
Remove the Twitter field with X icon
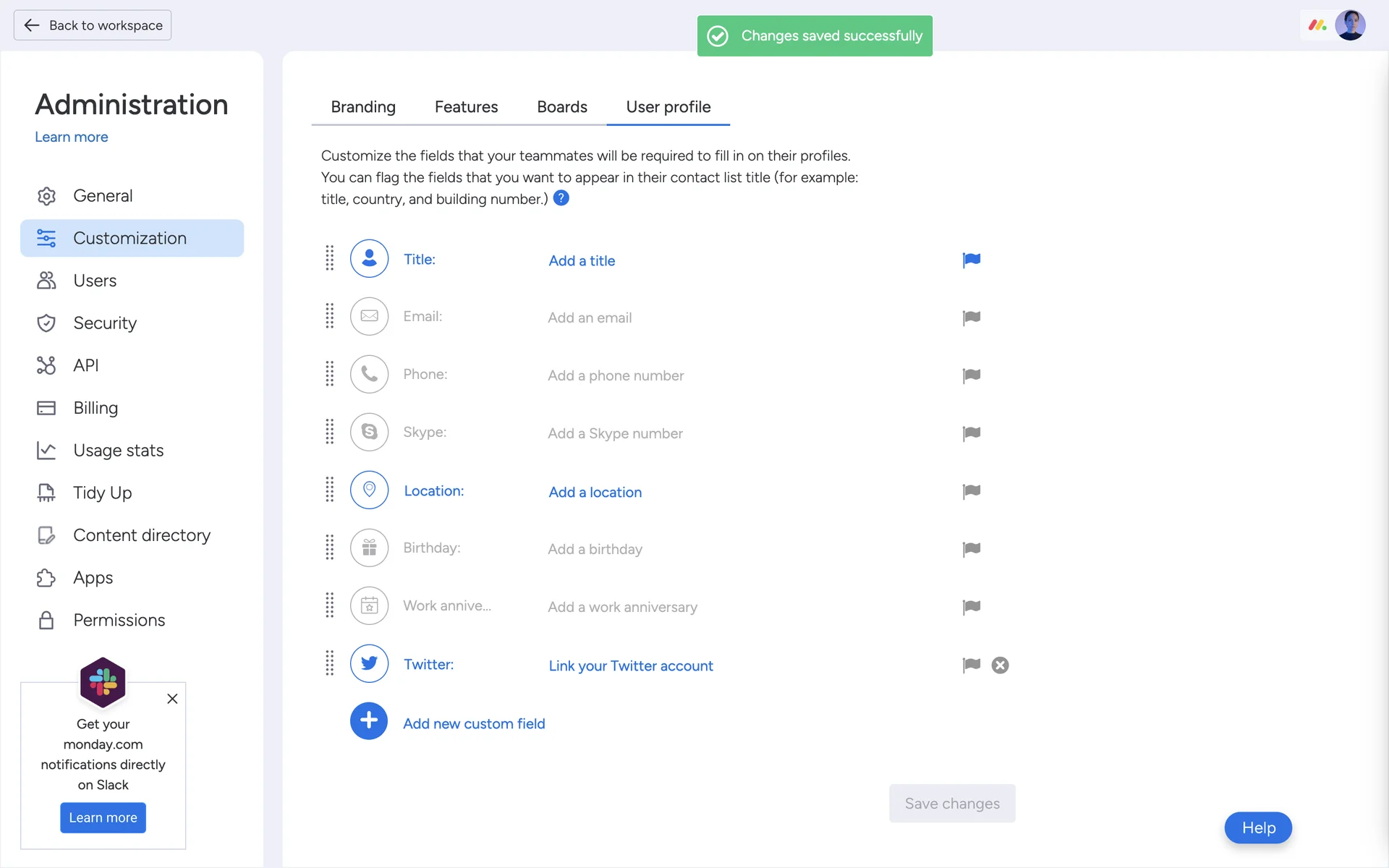tap(1000, 665)
